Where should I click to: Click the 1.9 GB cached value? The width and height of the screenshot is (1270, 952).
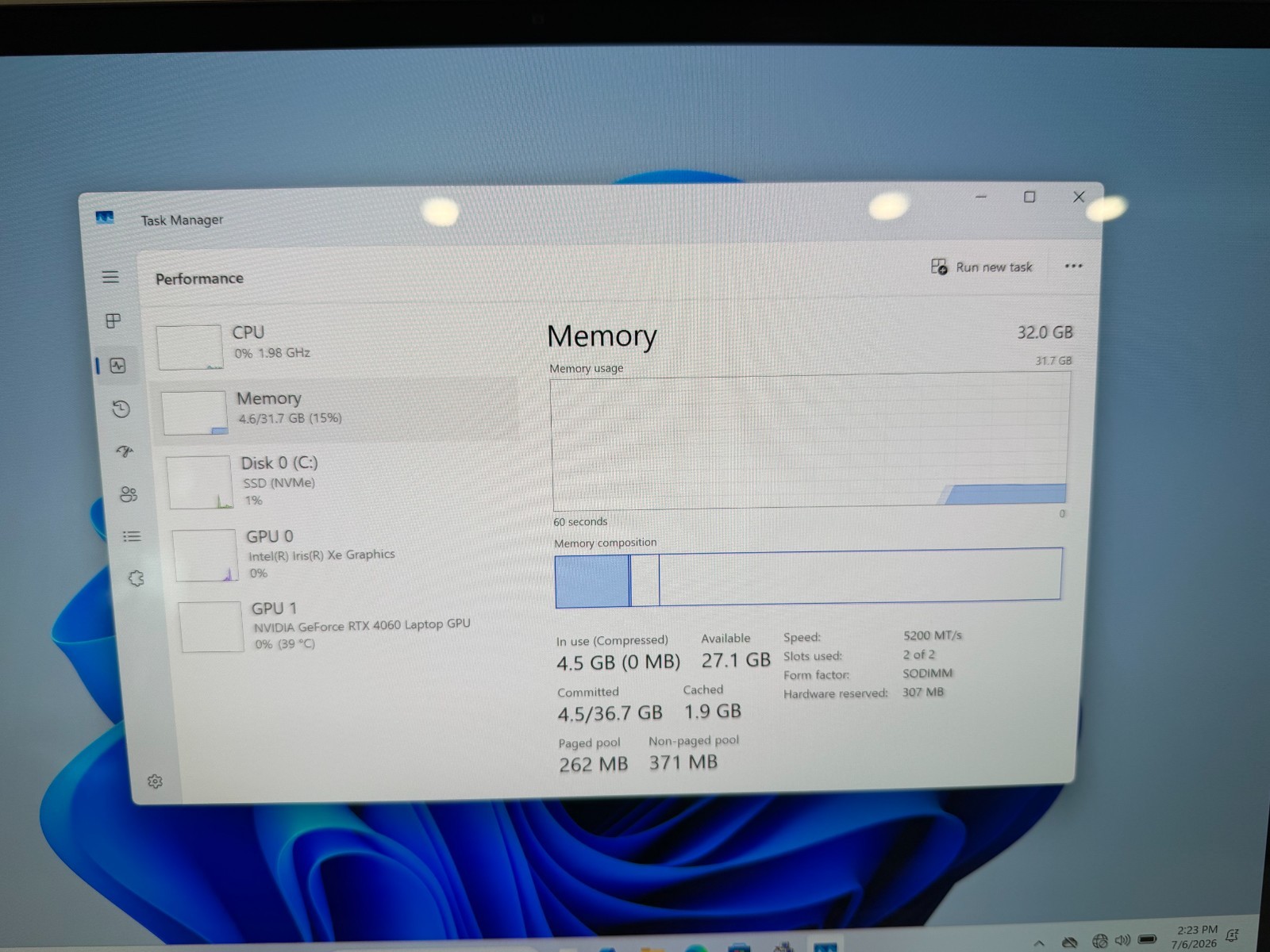pos(713,712)
